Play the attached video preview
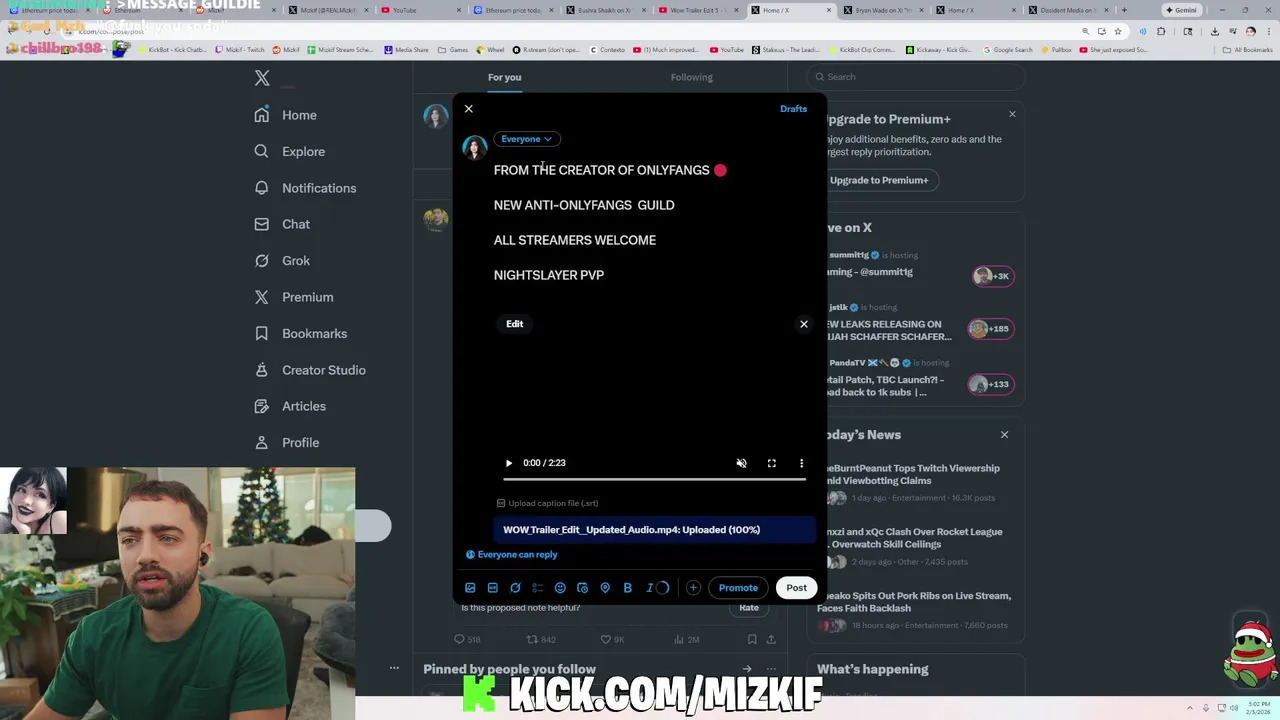 click(508, 463)
